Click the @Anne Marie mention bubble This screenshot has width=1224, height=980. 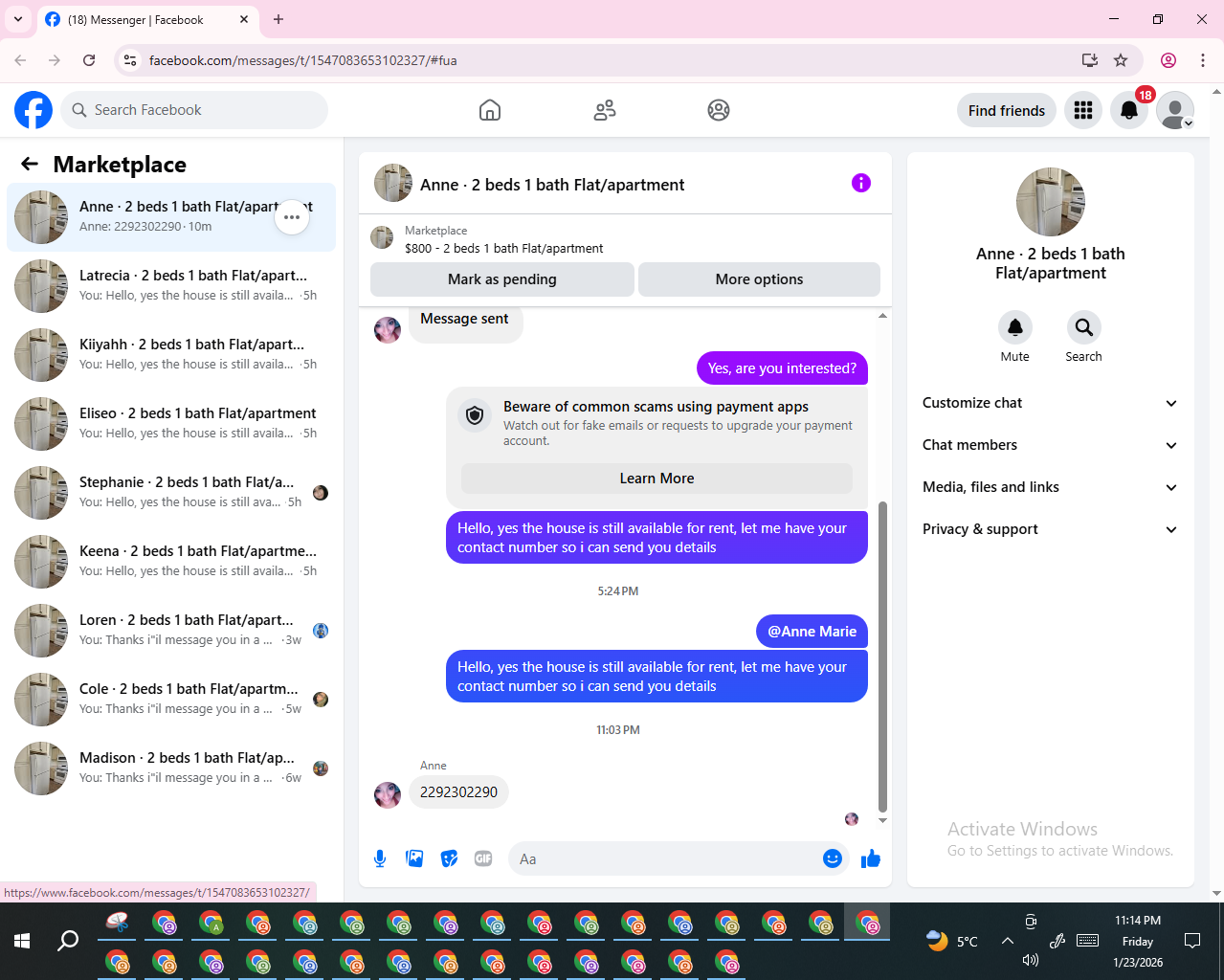[812, 632]
